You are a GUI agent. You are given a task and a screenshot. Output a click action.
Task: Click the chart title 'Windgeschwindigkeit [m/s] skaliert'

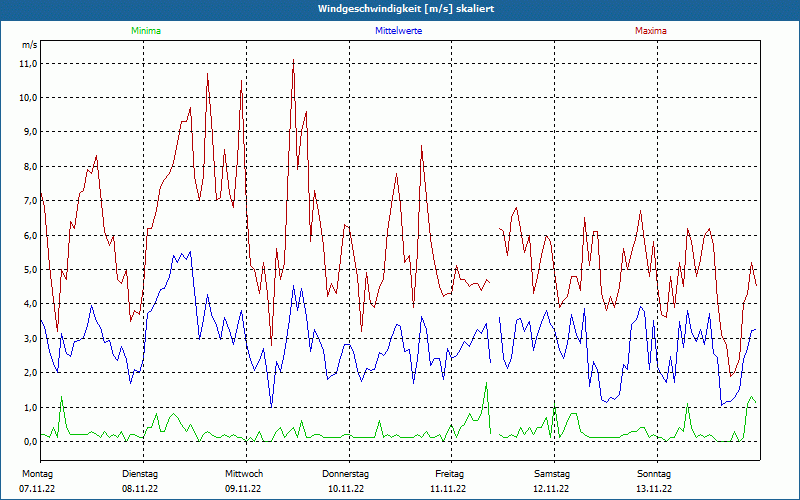[406, 9]
